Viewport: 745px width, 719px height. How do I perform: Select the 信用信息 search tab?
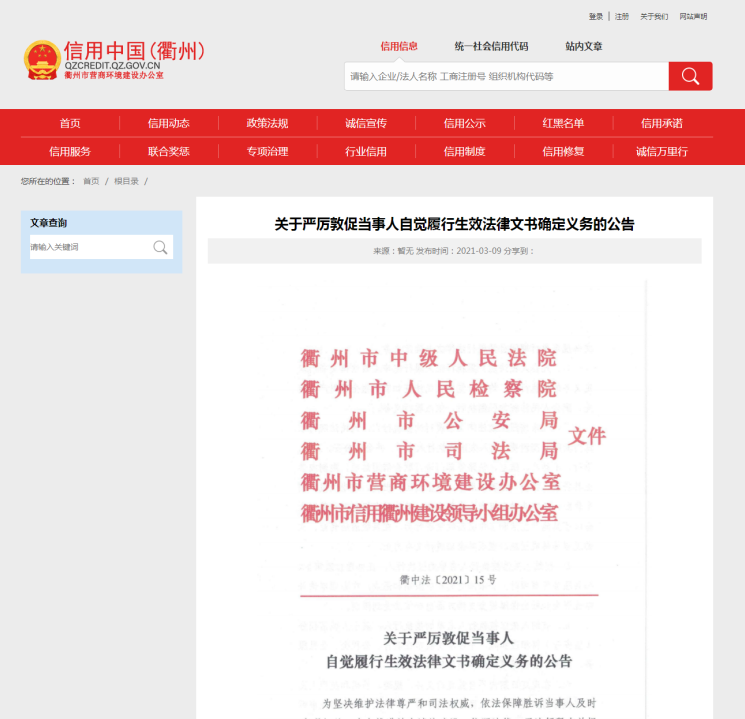399,46
